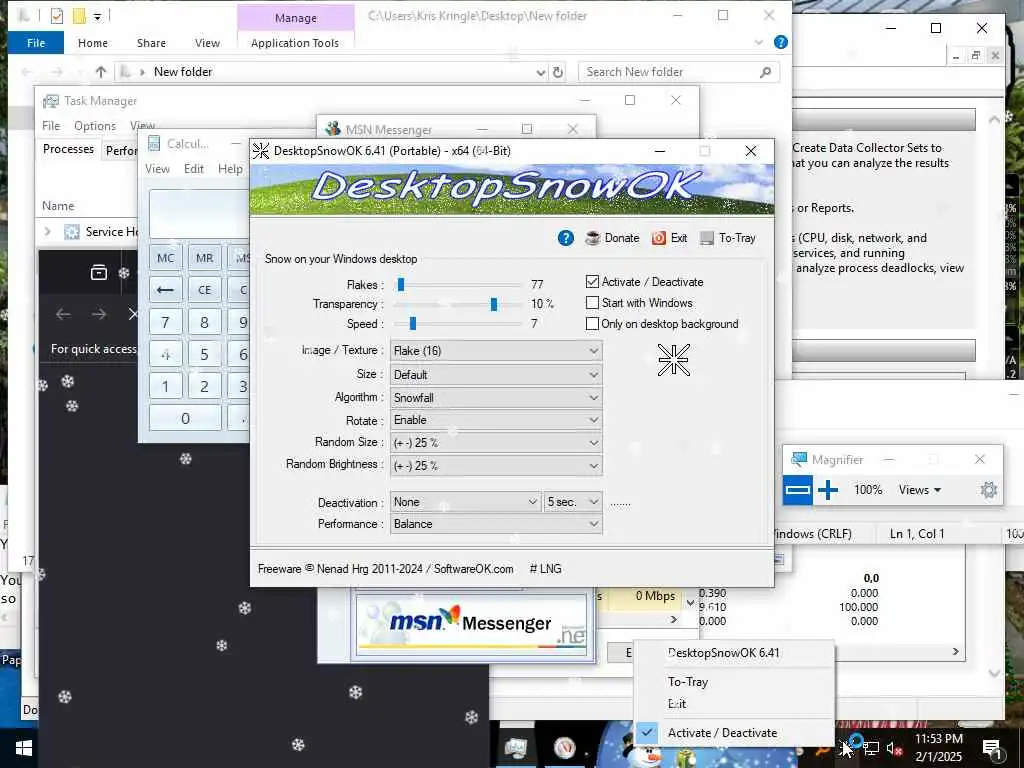Click Calculator number 0 key

pos(185,418)
